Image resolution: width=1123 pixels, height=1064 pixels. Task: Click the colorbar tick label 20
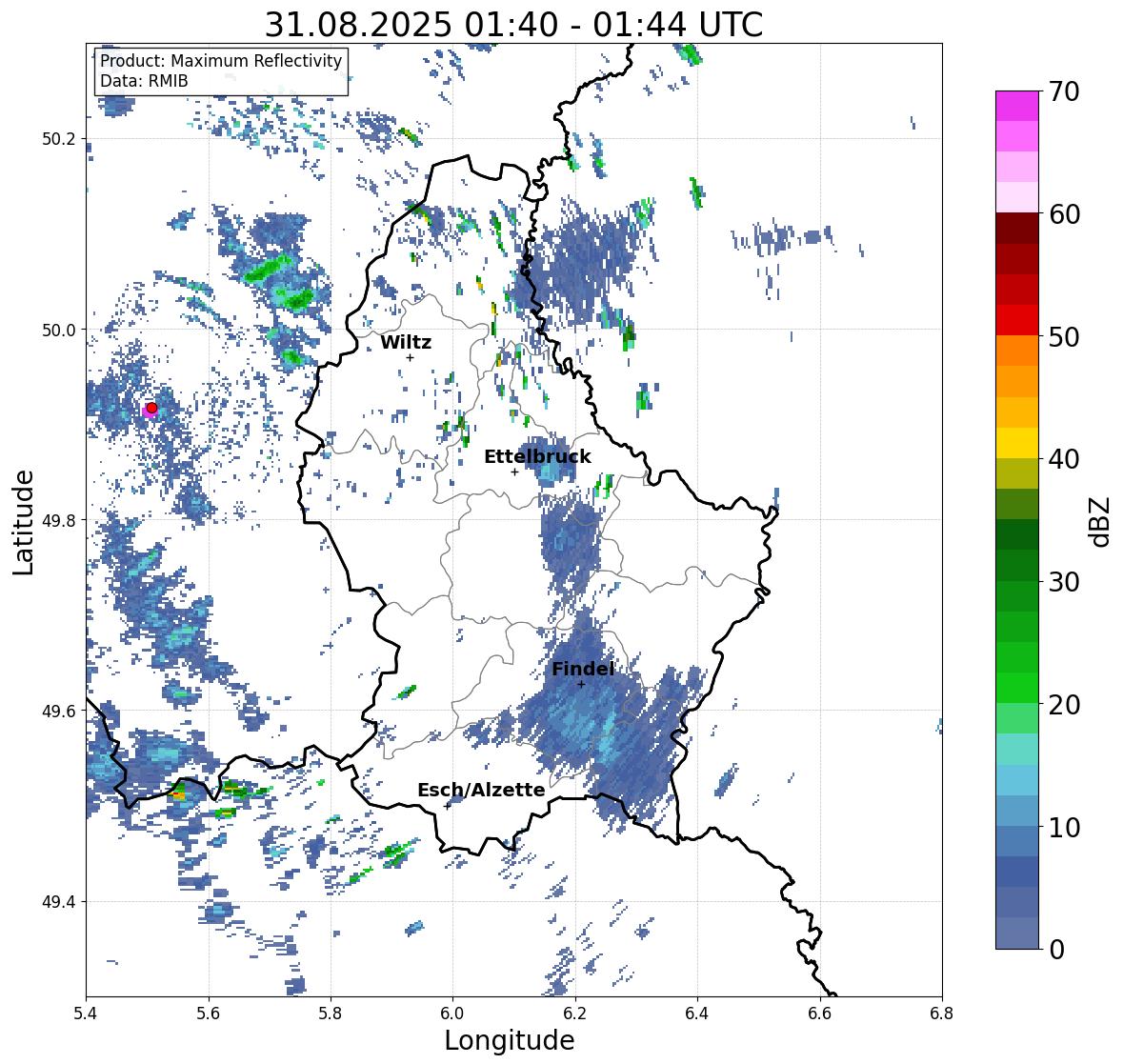tap(1064, 705)
